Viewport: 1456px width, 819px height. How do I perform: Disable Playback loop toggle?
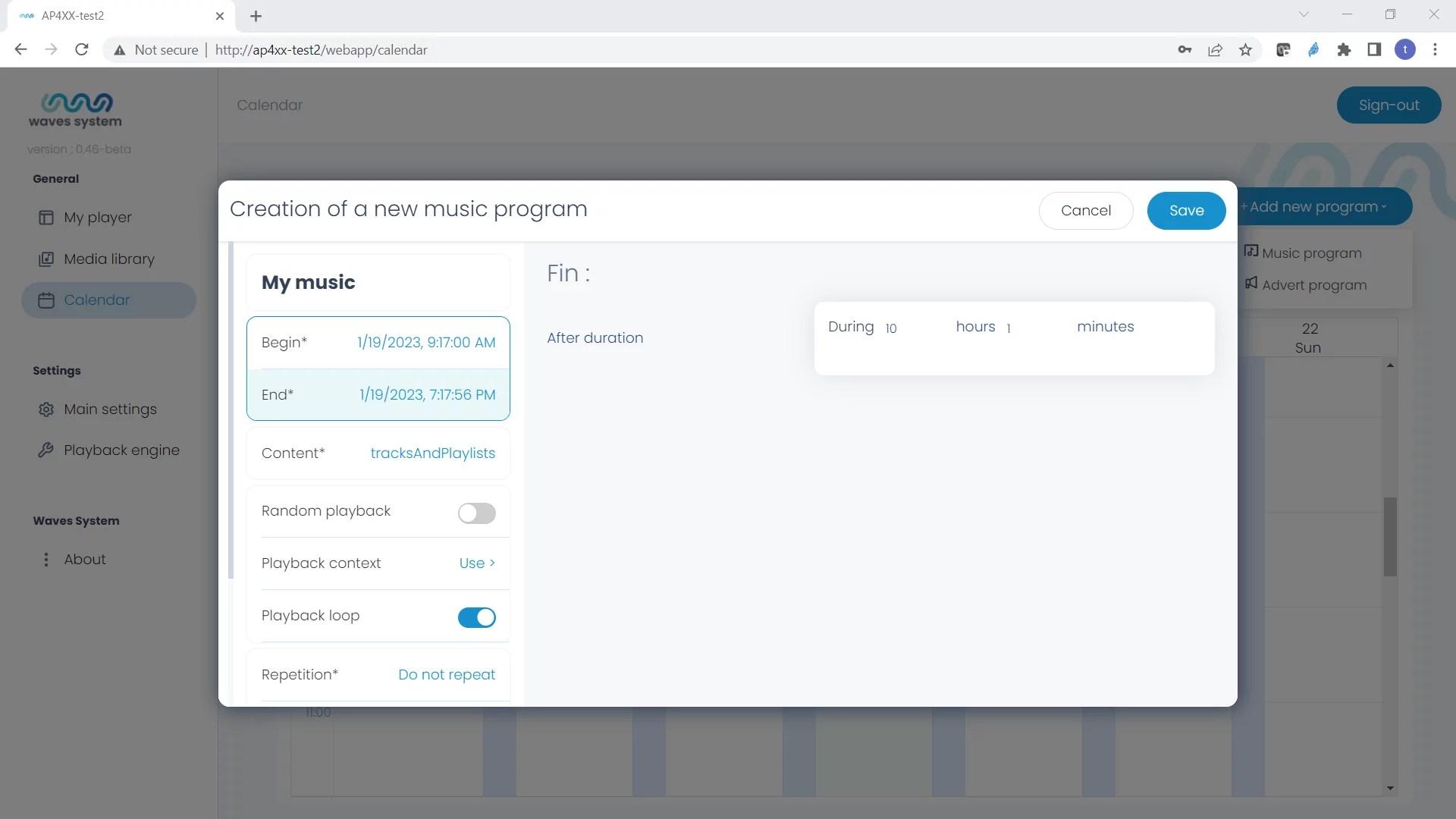point(476,617)
